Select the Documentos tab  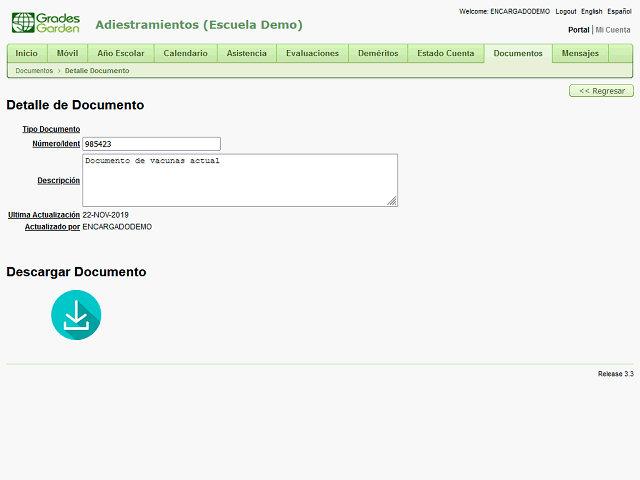(x=517, y=53)
